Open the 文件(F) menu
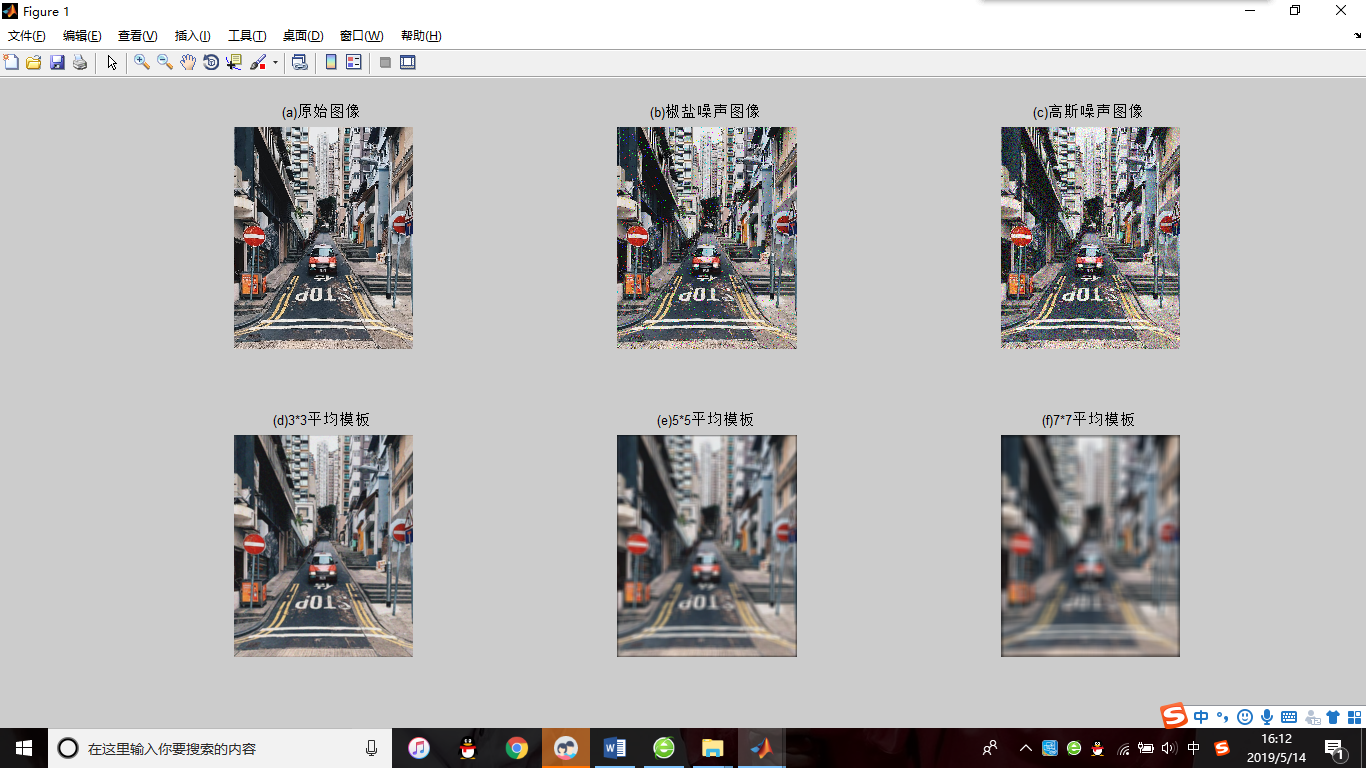 pos(27,36)
